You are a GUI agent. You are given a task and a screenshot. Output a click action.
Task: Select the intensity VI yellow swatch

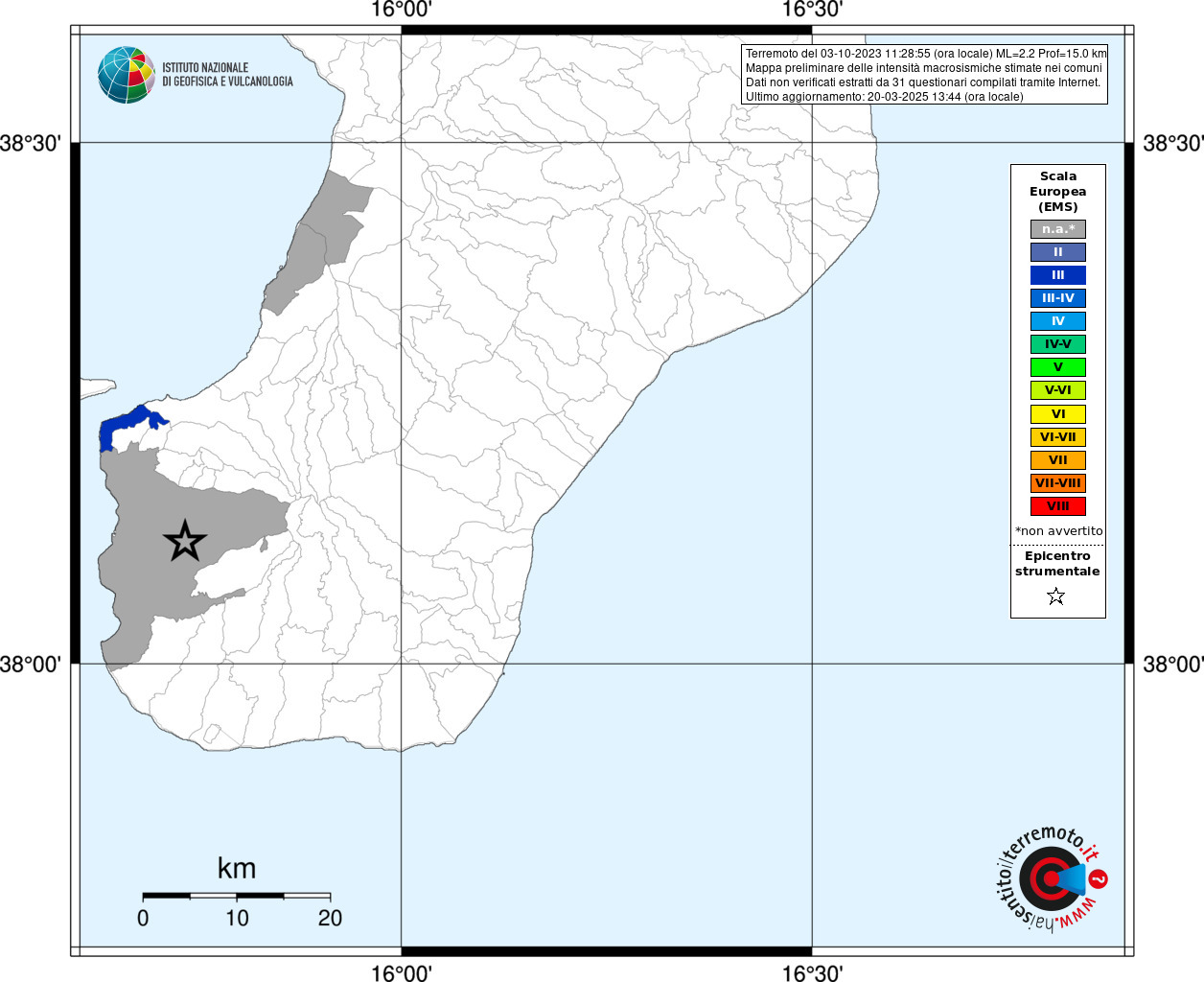[x=1058, y=414]
